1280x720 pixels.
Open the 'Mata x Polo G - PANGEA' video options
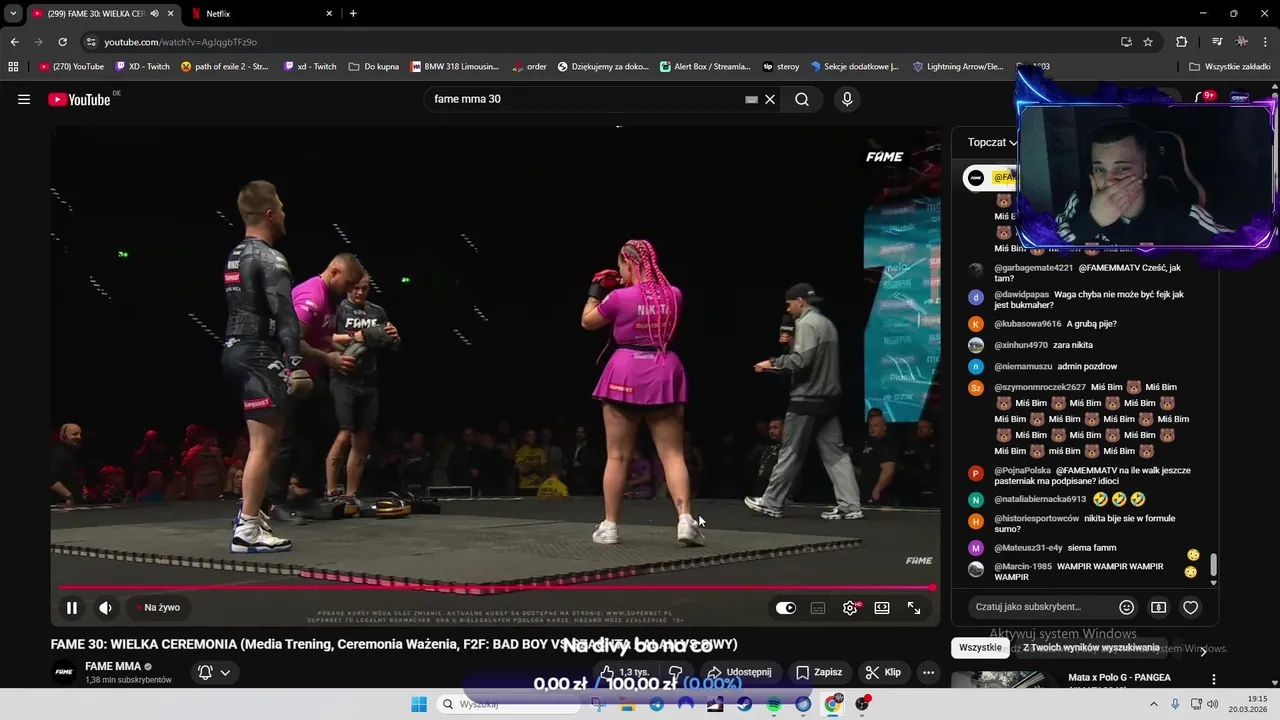(x=1214, y=679)
